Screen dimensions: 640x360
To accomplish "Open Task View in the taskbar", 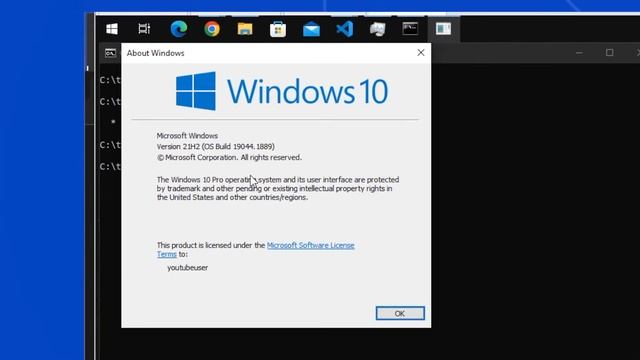I will [144, 29].
